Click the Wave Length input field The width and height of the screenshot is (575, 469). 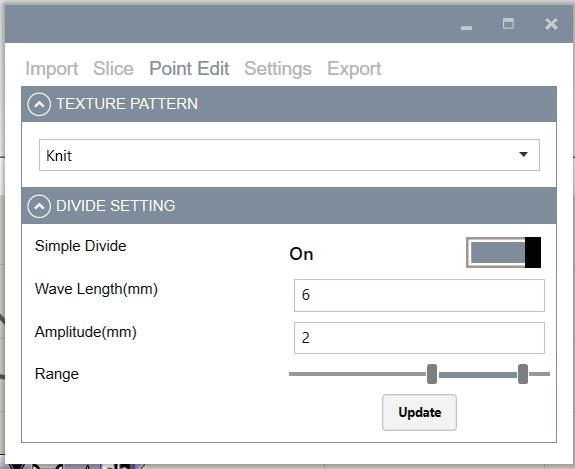(x=419, y=296)
